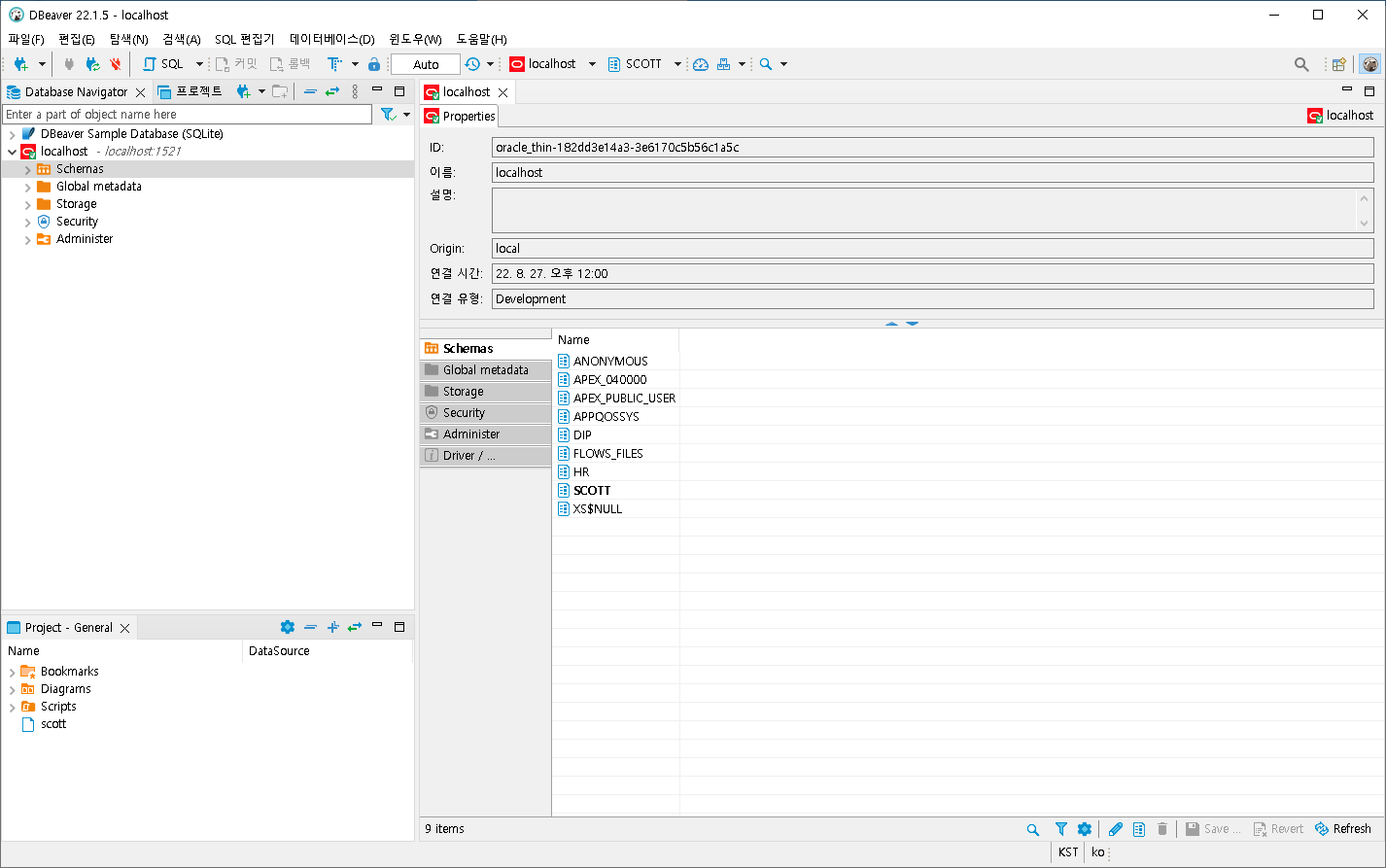The width and height of the screenshot is (1386, 868).
Task: Open the SQL 편집기 menu
Action: (x=244, y=39)
